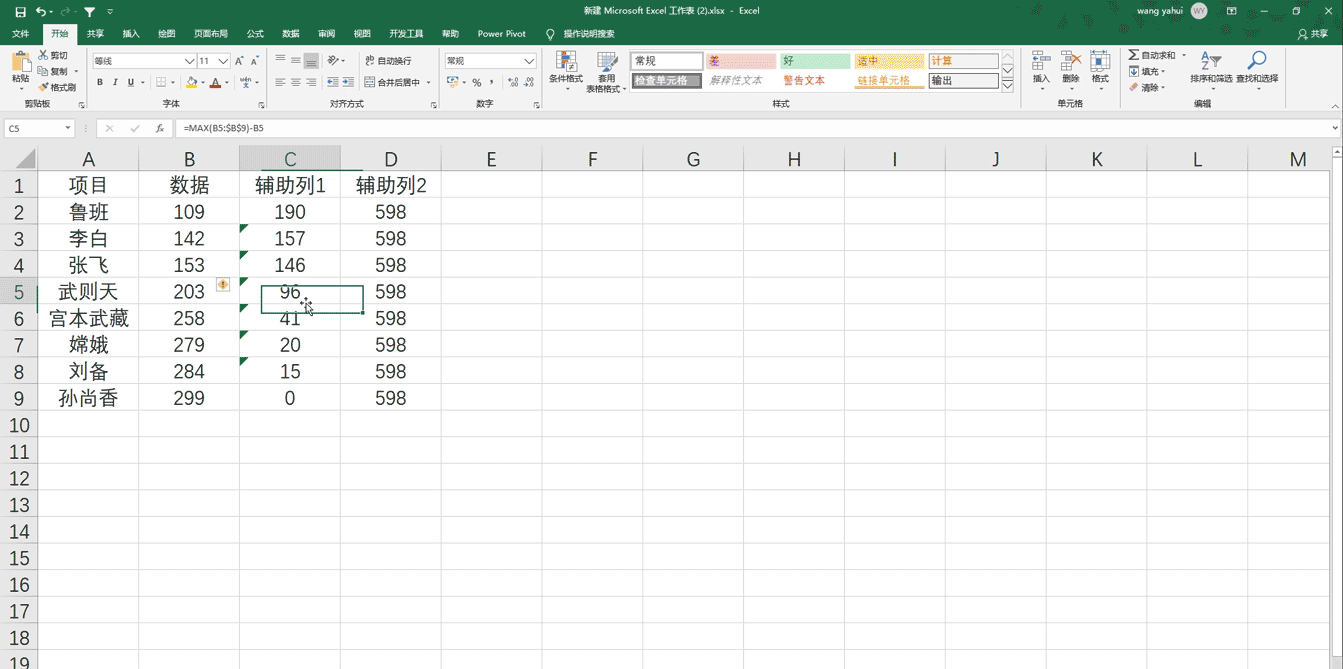
Task: Click the Merge & Center (合并后居中) button
Action: pyautogui.click(x=391, y=82)
